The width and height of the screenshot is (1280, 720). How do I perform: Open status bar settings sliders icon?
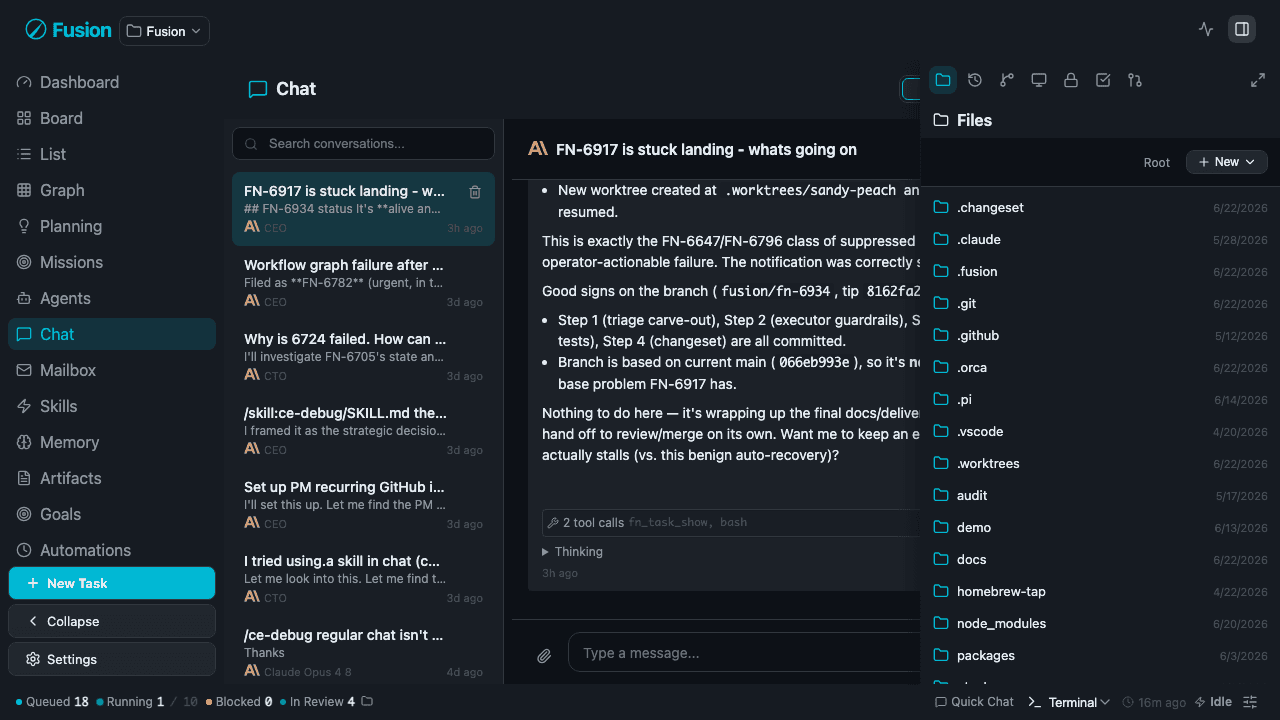1250,702
